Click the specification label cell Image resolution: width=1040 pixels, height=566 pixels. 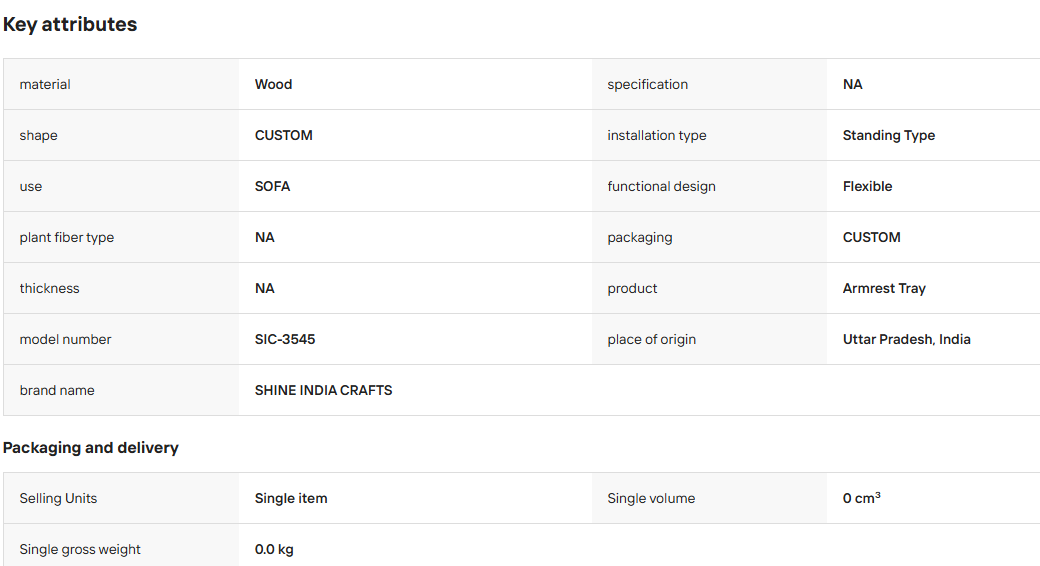coord(709,84)
